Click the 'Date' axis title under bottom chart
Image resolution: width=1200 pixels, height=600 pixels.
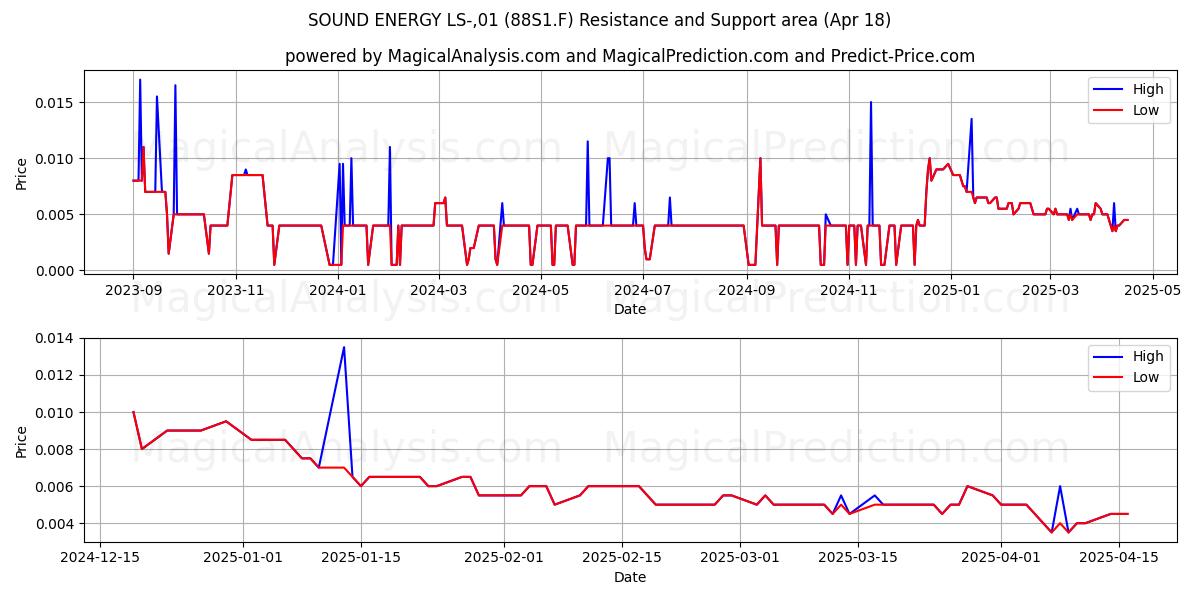click(630, 577)
